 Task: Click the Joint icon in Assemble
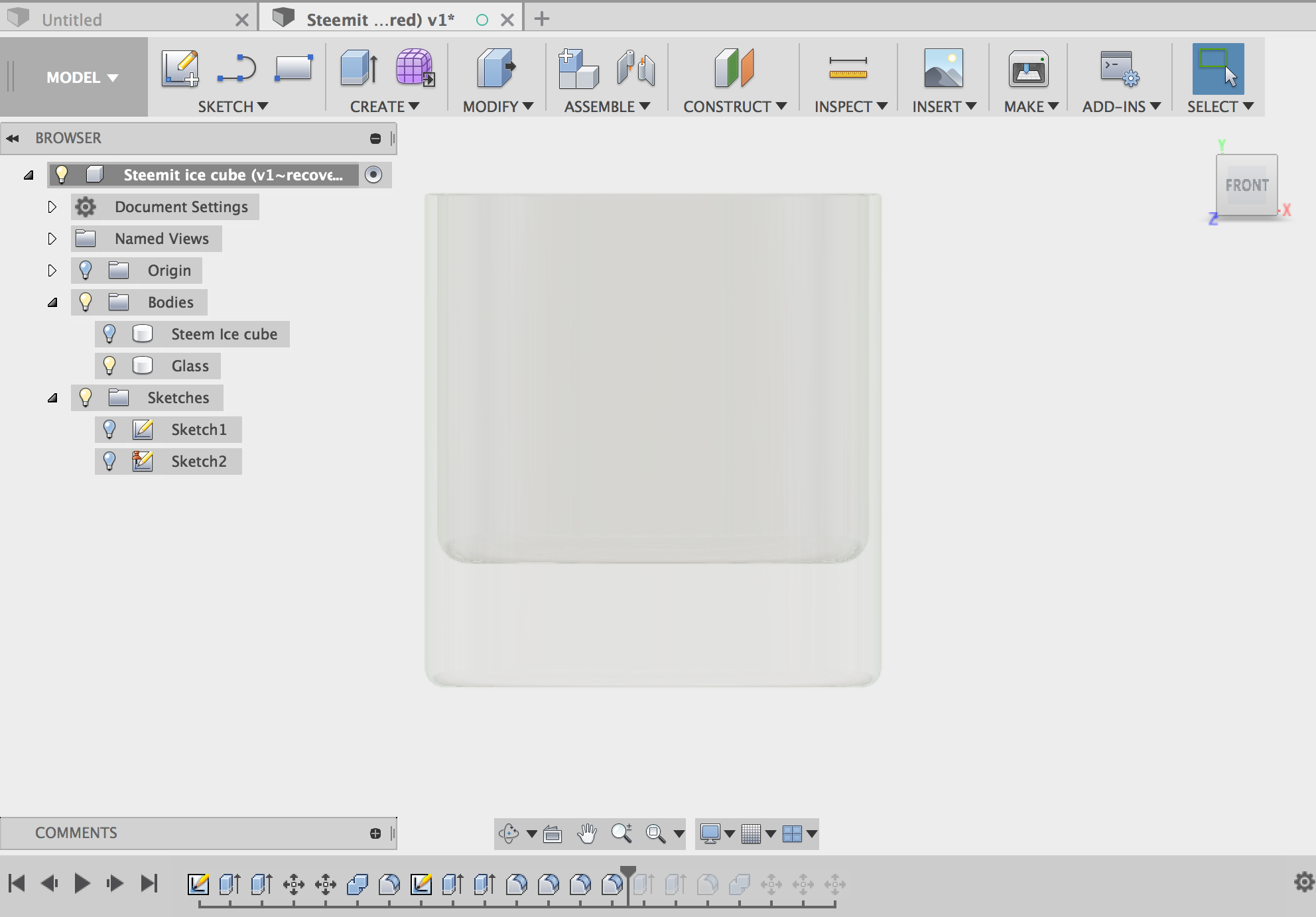635,68
